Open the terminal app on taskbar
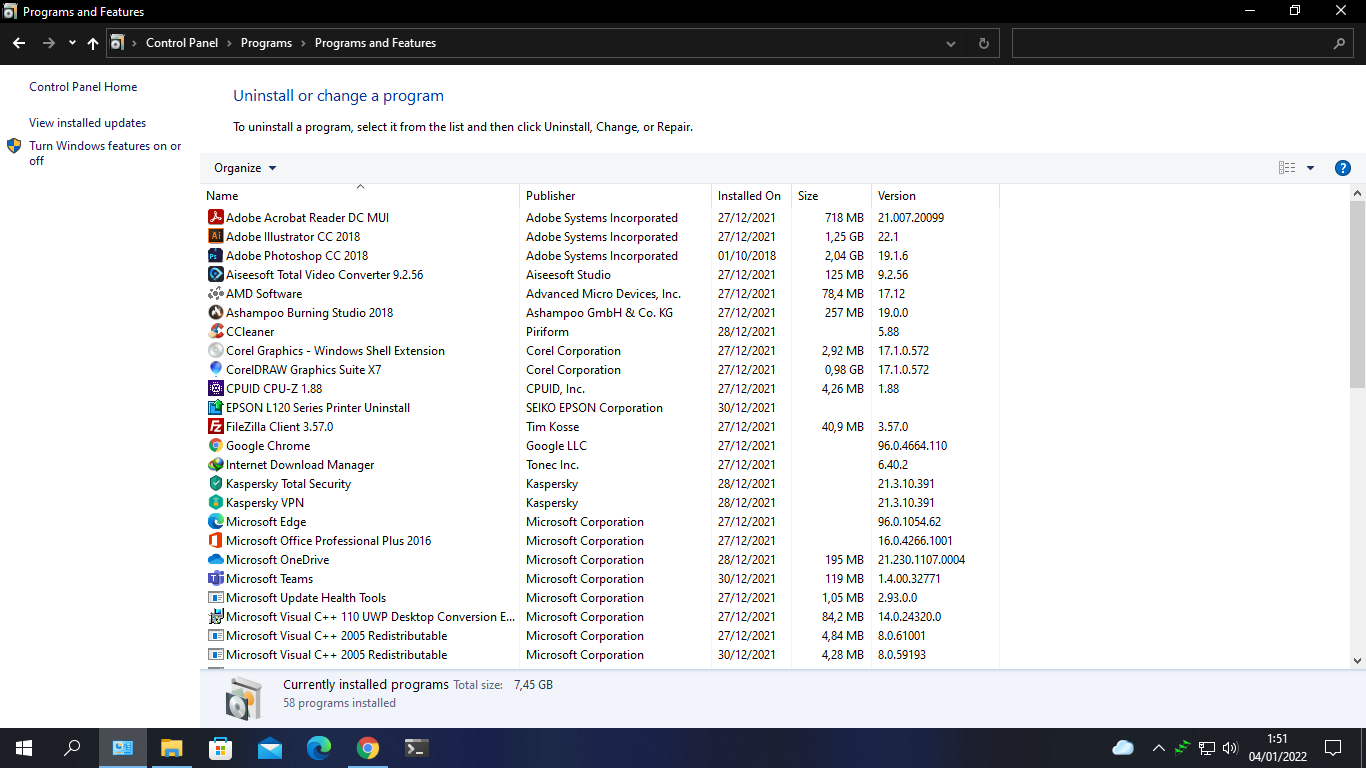The height and width of the screenshot is (768, 1366). [416, 748]
